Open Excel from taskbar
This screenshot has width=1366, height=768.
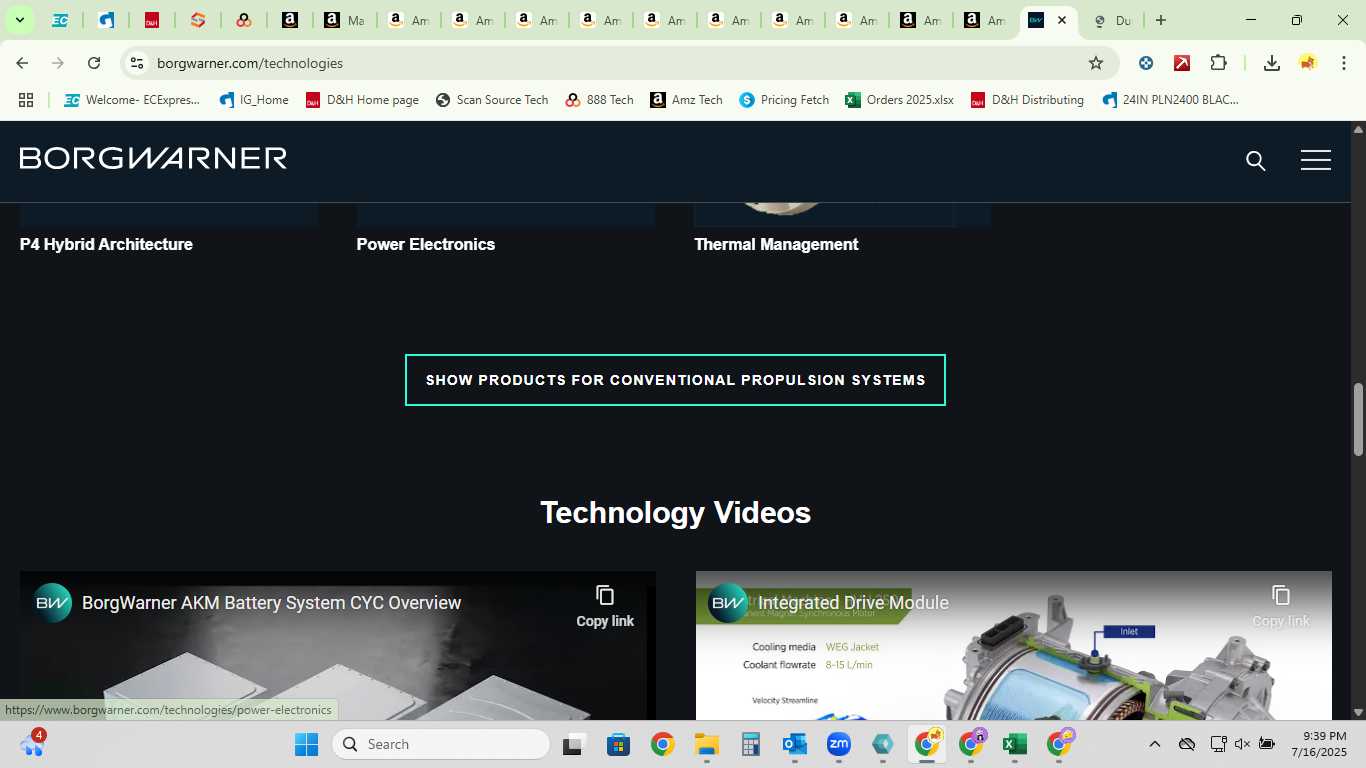click(x=1015, y=744)
